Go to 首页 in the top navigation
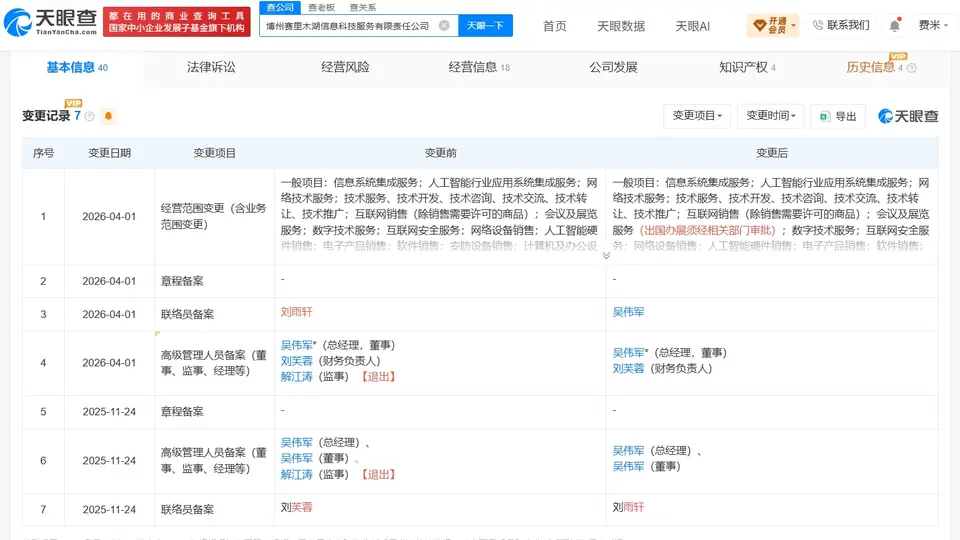This screenshot has width=960, height=540. tap(555, 26)
